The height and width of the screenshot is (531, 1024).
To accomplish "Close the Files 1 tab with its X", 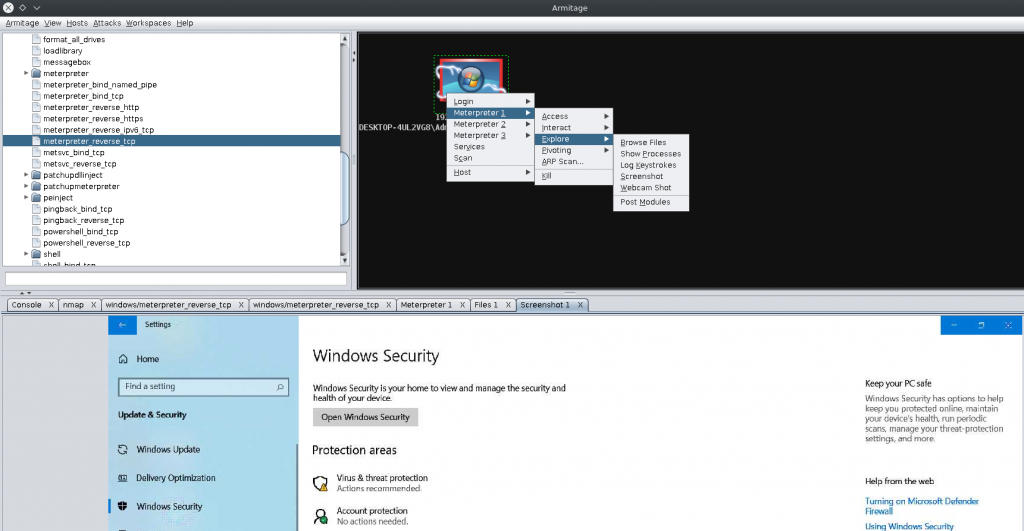I will [508, 305].
